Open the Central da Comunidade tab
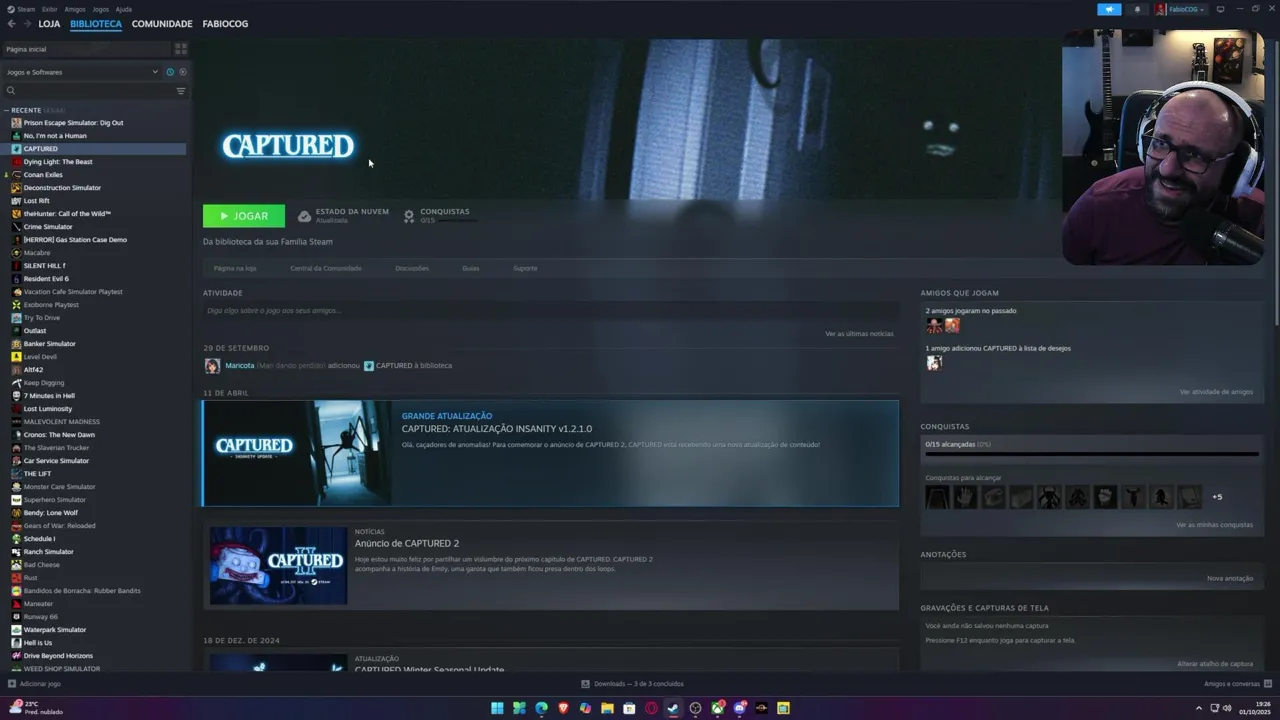This screenshot has width=1280, height=720. (x=326, y=268)
